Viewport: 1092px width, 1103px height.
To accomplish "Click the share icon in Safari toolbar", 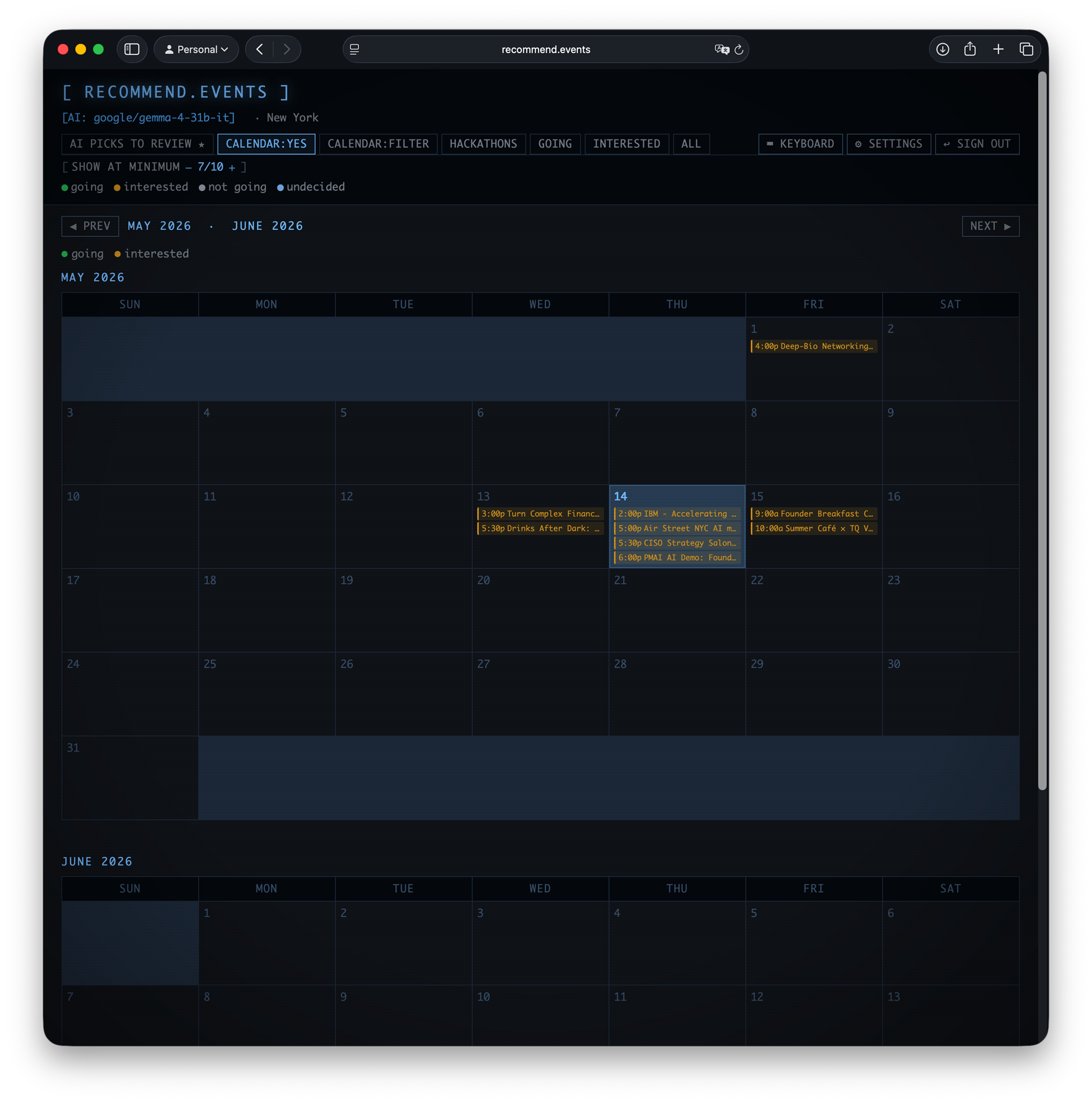I will [970, 50].
